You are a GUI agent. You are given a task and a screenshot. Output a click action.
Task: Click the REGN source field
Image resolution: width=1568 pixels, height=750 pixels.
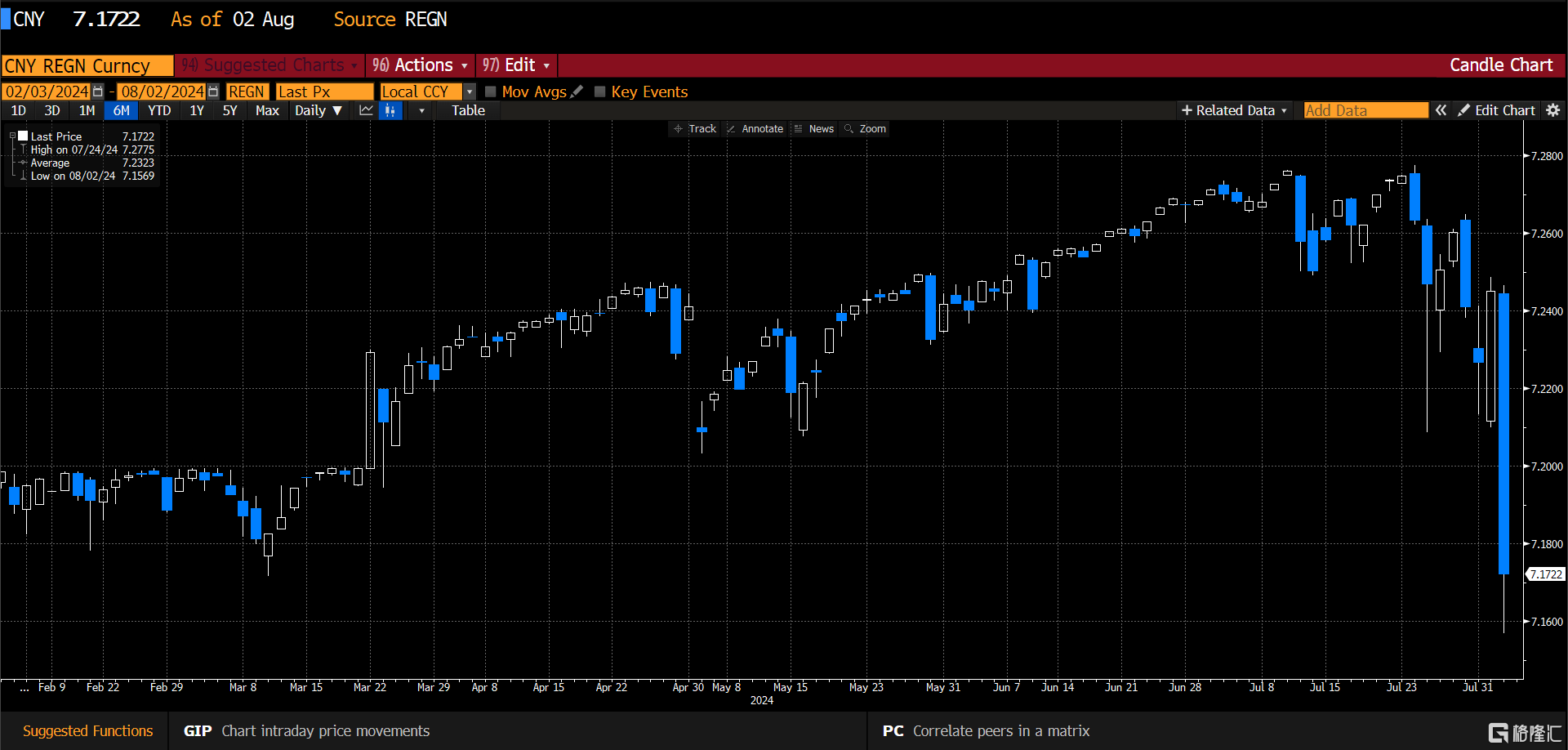click(247, 92)
